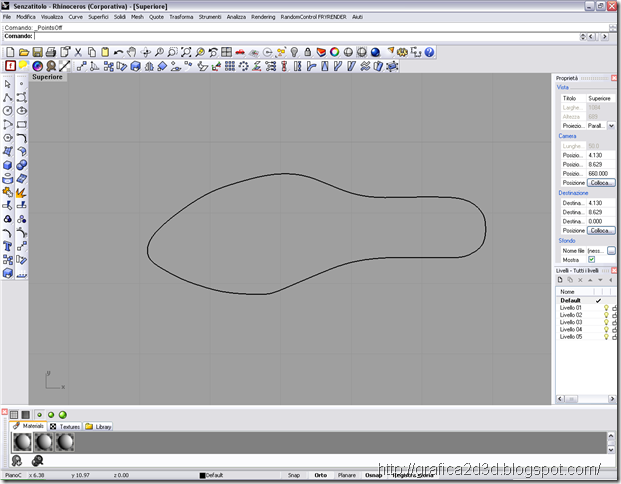The image size is (621, 484).
Task: Click the Default layer row
Action: click(585, 300)
